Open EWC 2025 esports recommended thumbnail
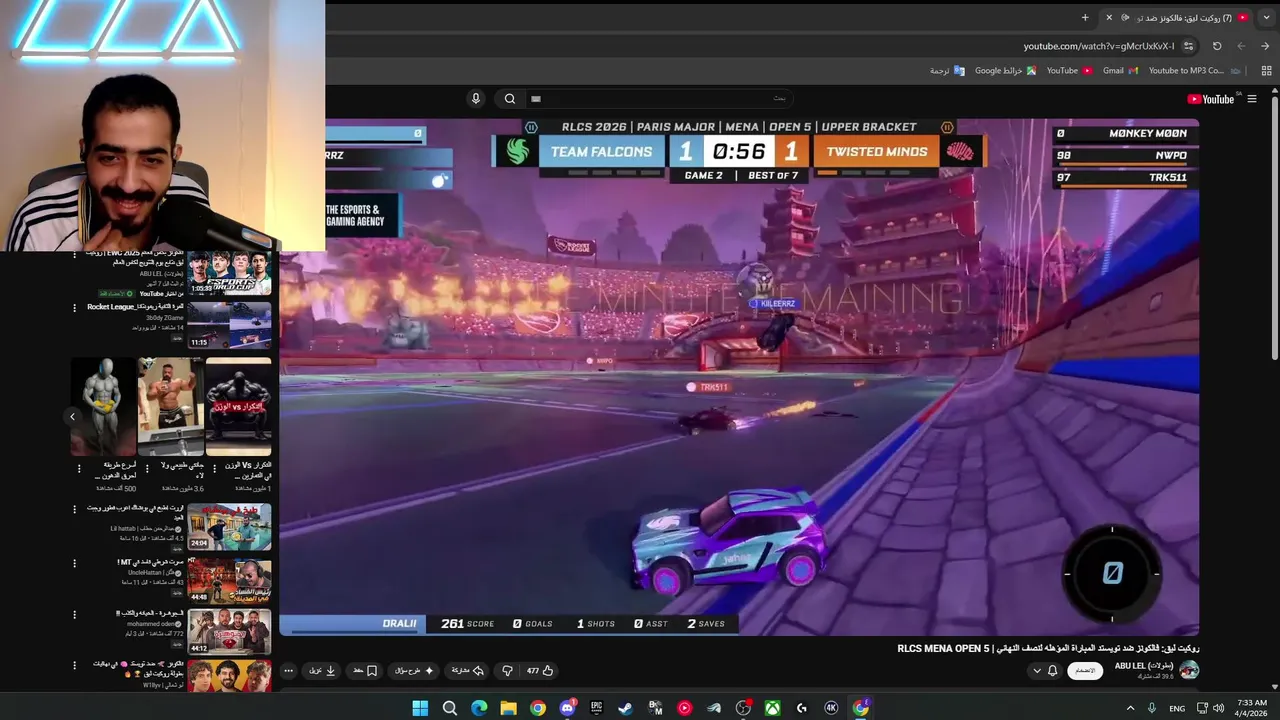The image size is (1280, 720). (x=229, y=273)
